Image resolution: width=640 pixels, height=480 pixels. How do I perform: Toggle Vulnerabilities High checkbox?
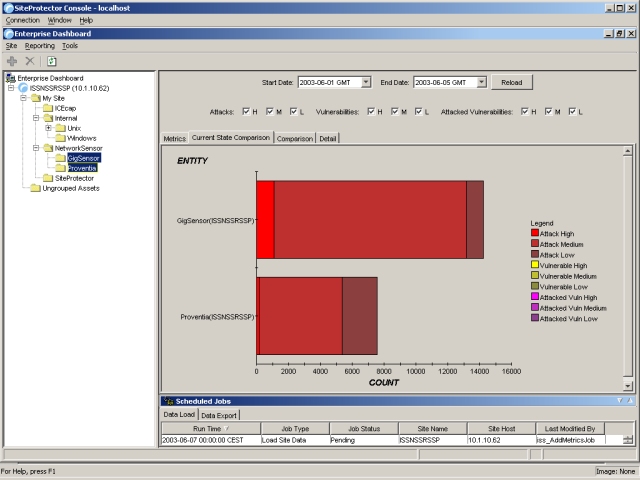pyautogui.click(x=371, y=111)
